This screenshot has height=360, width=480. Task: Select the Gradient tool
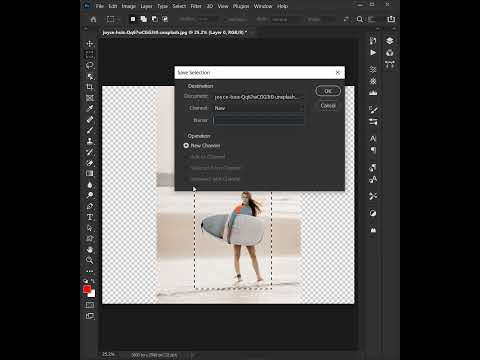90,174
